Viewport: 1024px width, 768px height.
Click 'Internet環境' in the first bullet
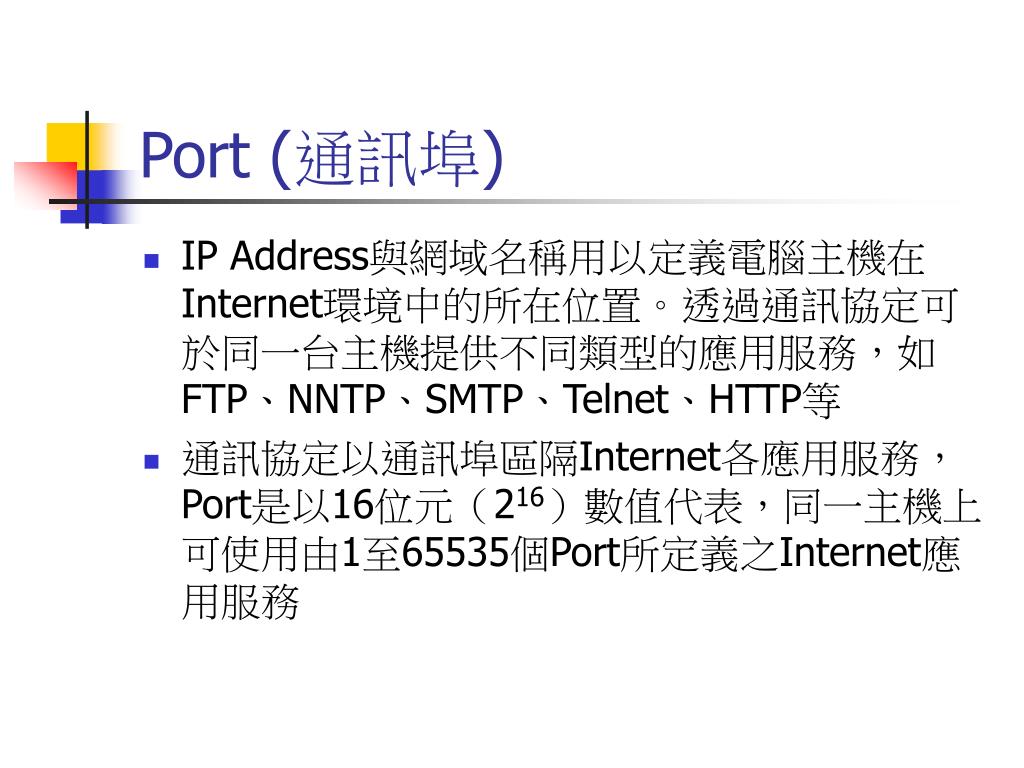tap(291, 304)
